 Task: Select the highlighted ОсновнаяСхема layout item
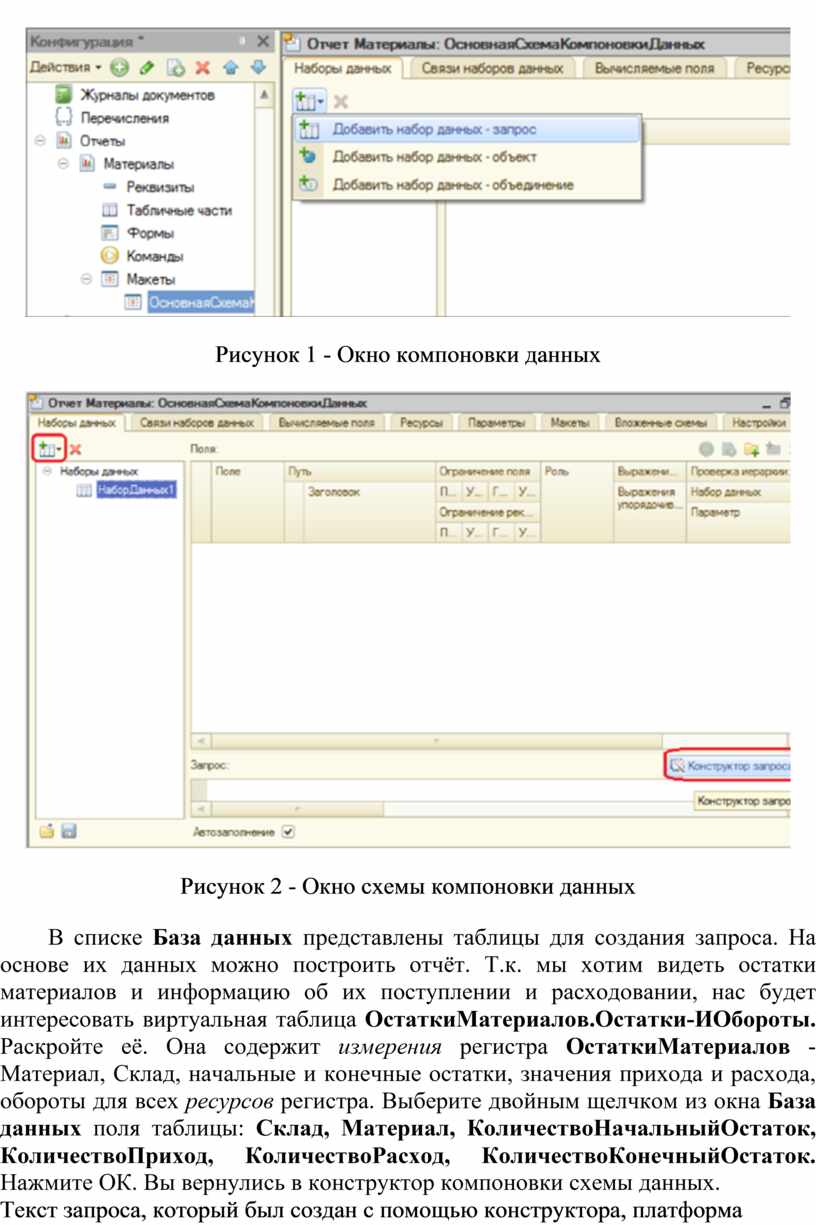point(201,302)
